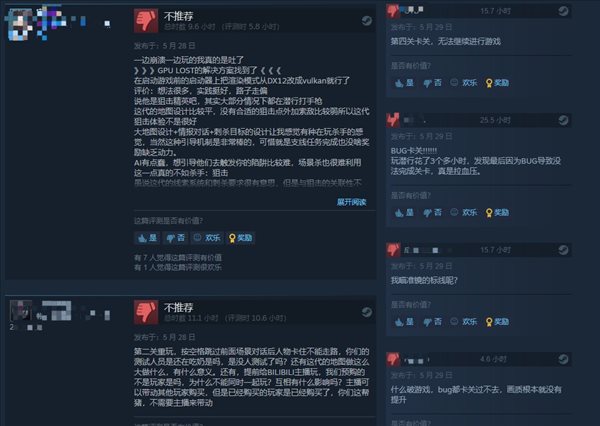The width and height of the screenshot is (600, 426).
Task: Click the thumbs-down icon of the second 不推荐 review
Action: coord(146,312)
